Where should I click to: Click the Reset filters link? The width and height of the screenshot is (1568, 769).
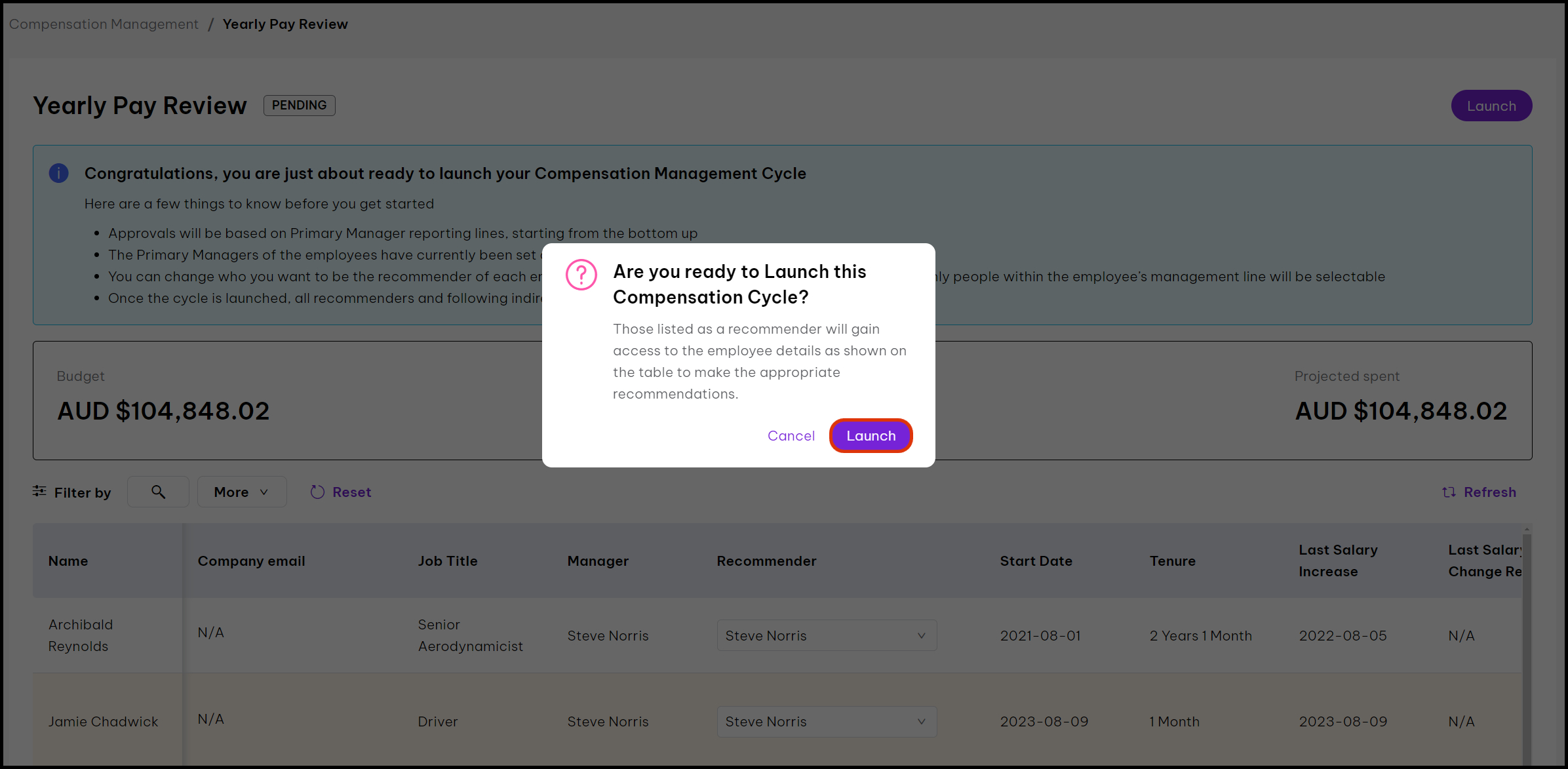[x=351, y=492]
